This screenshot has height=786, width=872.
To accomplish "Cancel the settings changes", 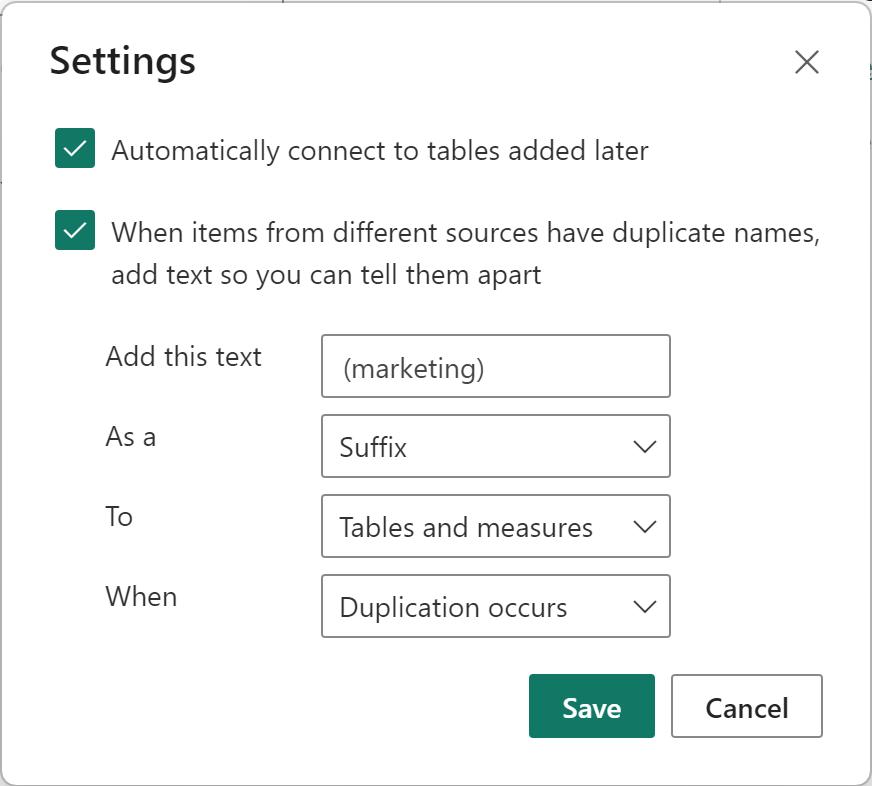I will click(x=746, y=706).
